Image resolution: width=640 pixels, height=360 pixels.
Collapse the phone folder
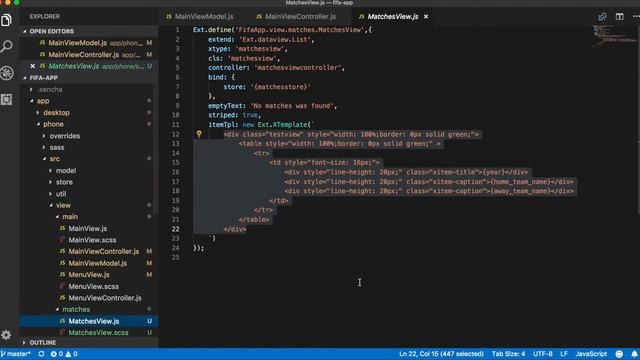pos(53,124)
